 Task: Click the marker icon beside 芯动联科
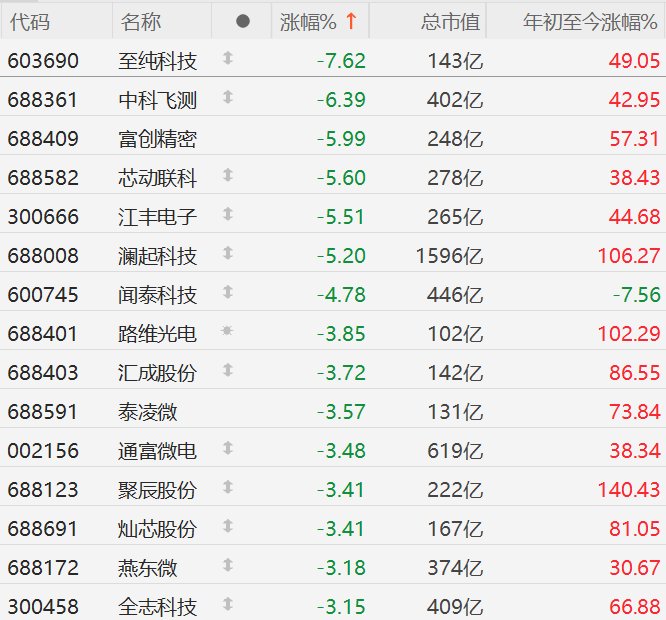pyautogui.click(x=228, y=176)
